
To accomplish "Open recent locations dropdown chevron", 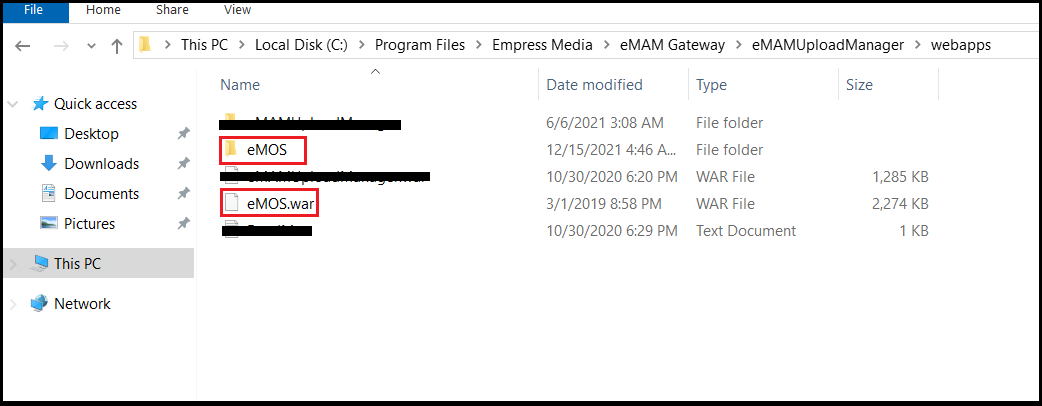I will [92, 46].
